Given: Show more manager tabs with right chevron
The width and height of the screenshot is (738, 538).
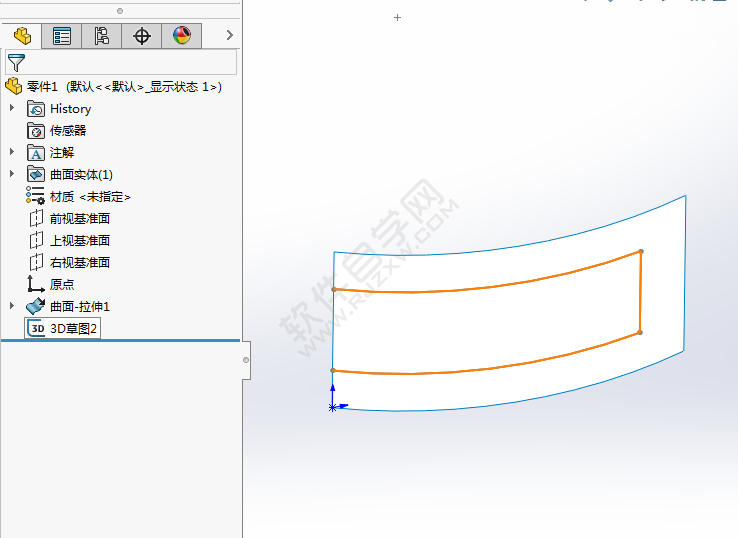Looking at the screenshot, I should pyautogui.click(x=230, y=35).
